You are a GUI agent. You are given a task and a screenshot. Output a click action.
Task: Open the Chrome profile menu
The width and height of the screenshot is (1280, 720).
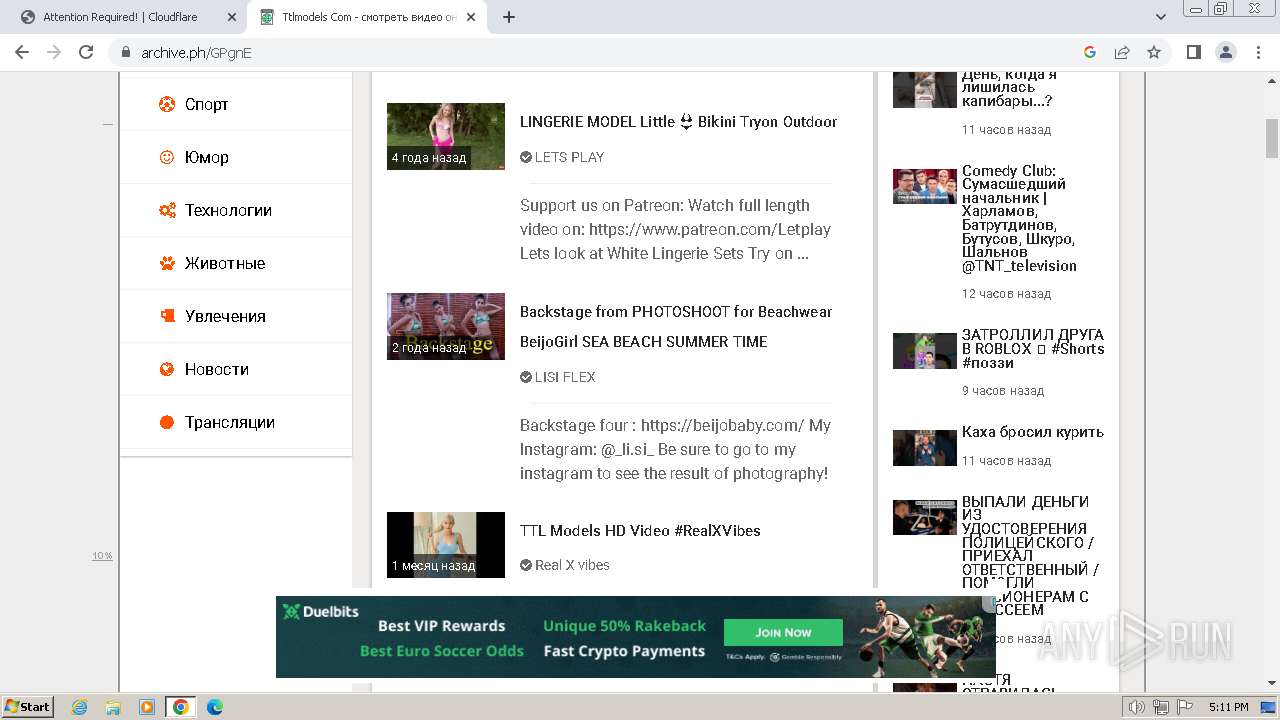click(1225, 52)
